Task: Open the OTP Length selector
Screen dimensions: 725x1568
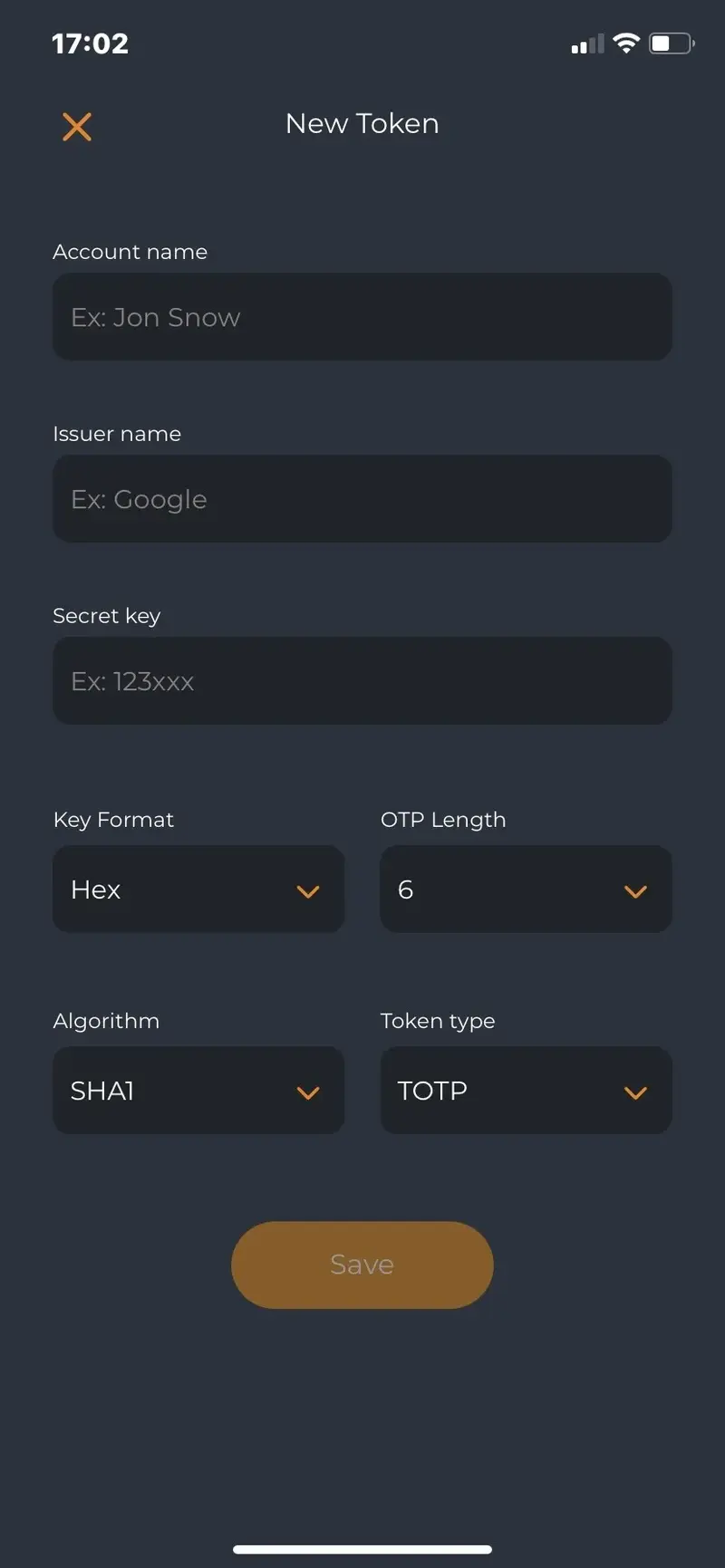Action: (526, 889)
